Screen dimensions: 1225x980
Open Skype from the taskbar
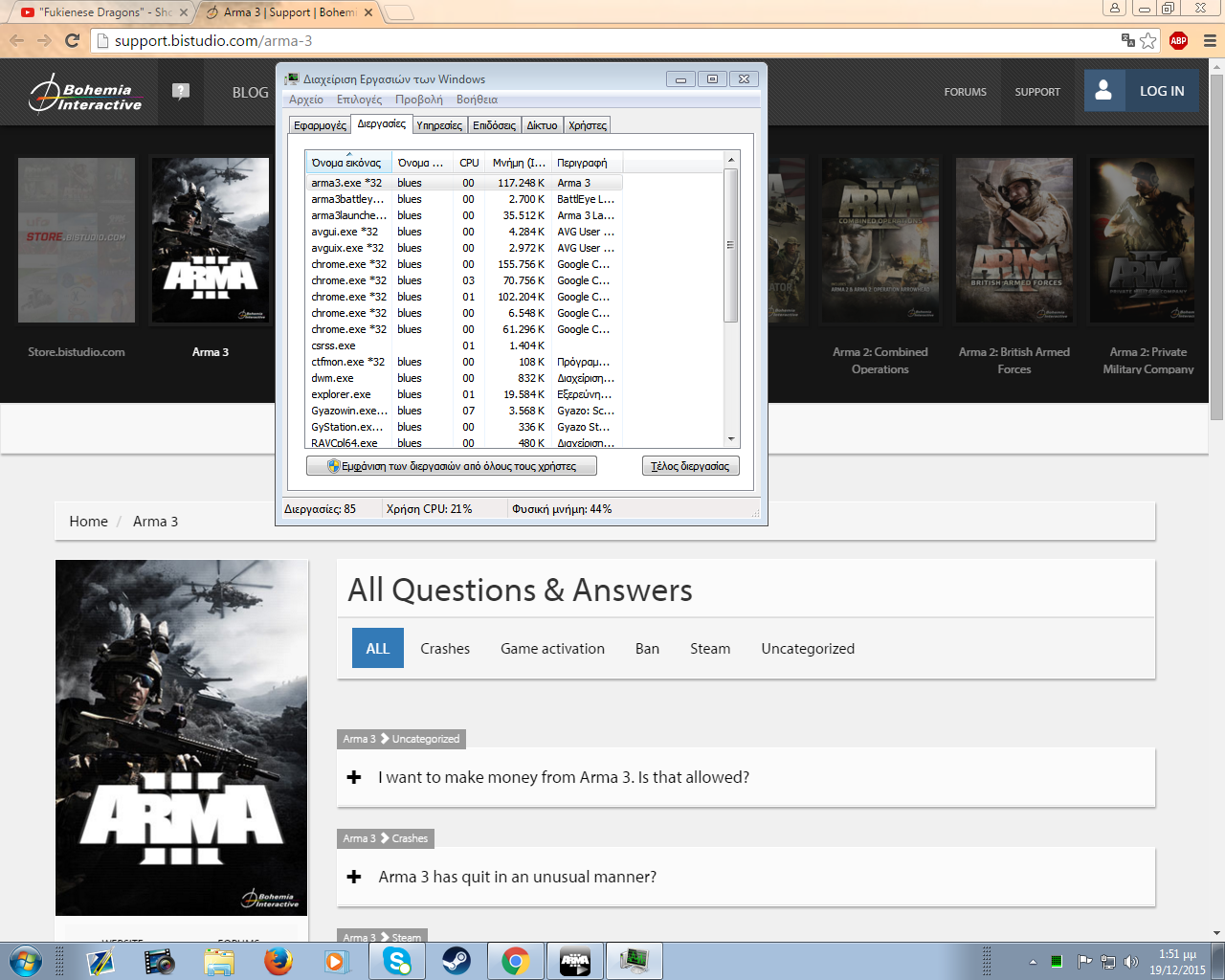(x=397, y=961)
